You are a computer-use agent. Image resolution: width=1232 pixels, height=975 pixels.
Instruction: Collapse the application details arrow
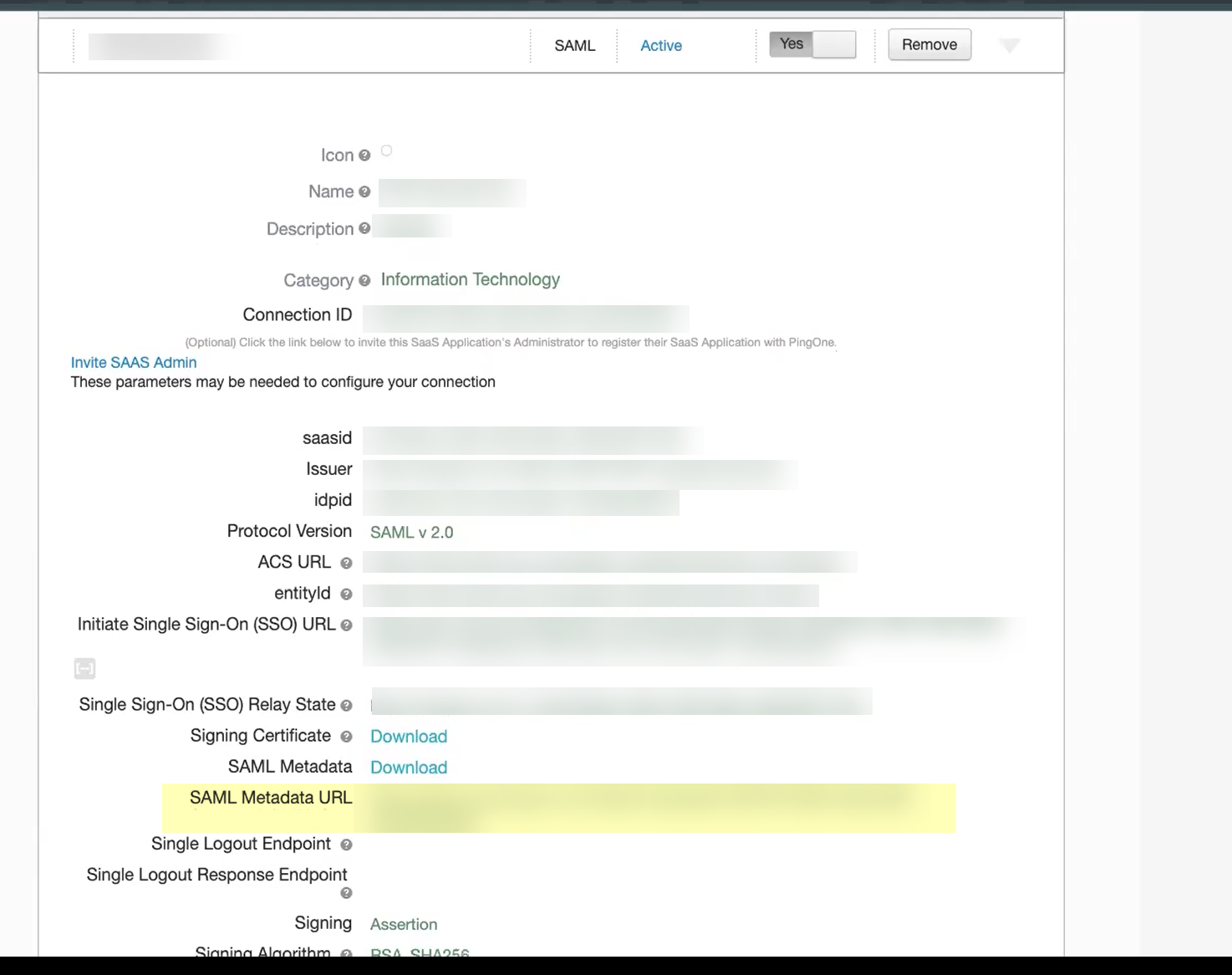tap(1010, 45)
